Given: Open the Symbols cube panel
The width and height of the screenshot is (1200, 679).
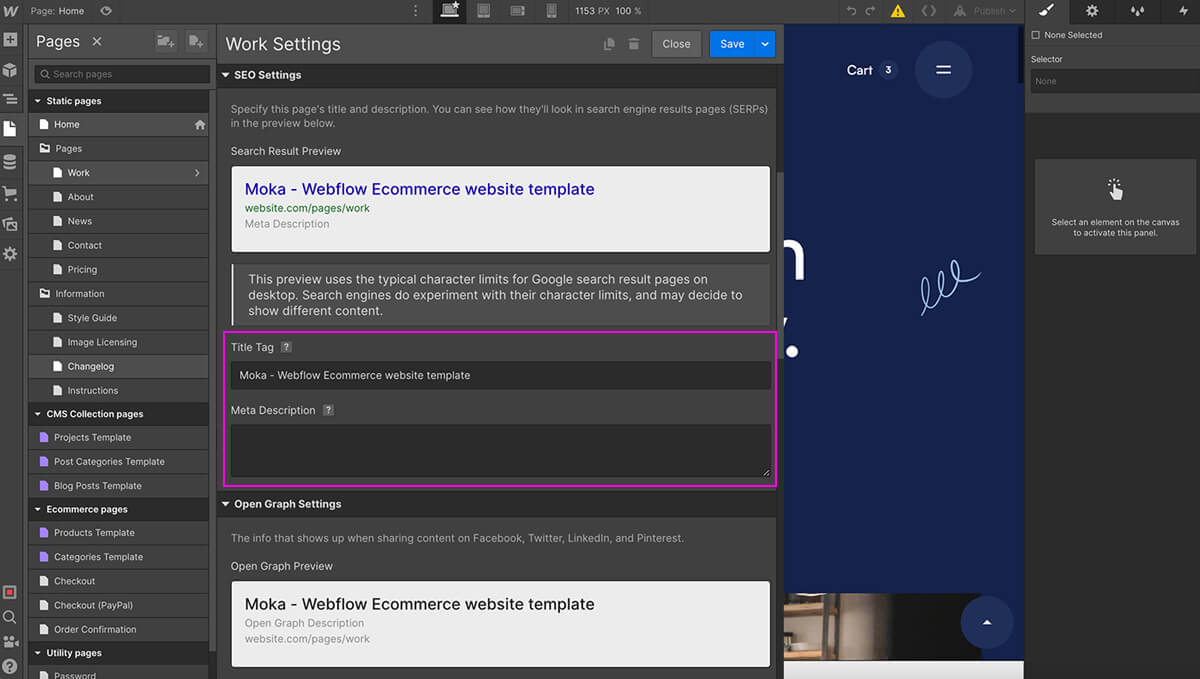Looking at the screenshot, I should point(10,70).
